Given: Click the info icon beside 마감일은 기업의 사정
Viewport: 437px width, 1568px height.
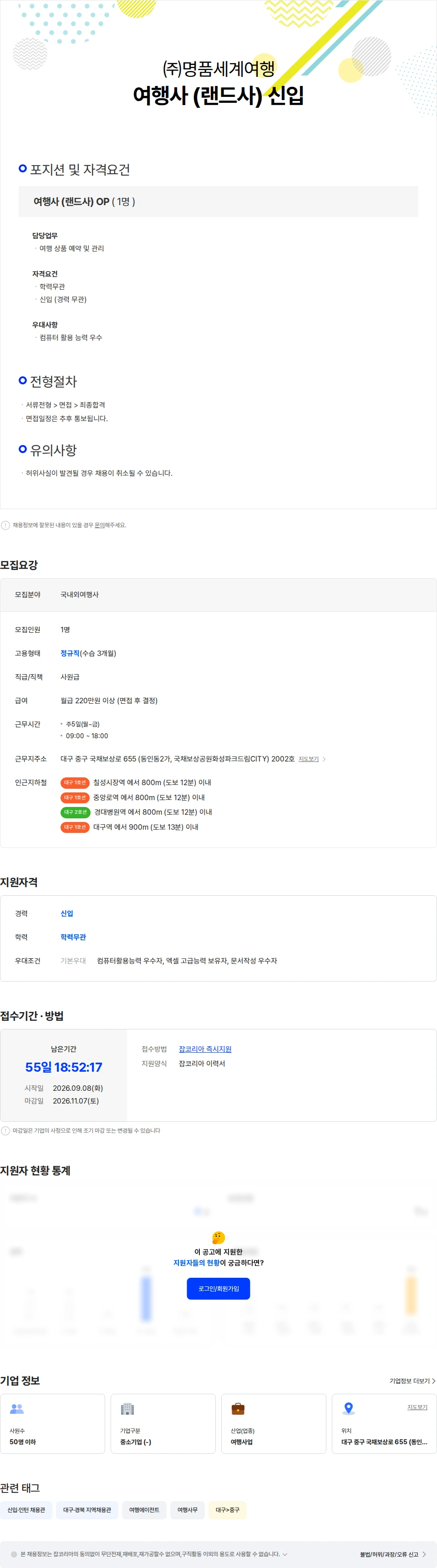Looking at the screenshot, I should (x=5, y=1130).
